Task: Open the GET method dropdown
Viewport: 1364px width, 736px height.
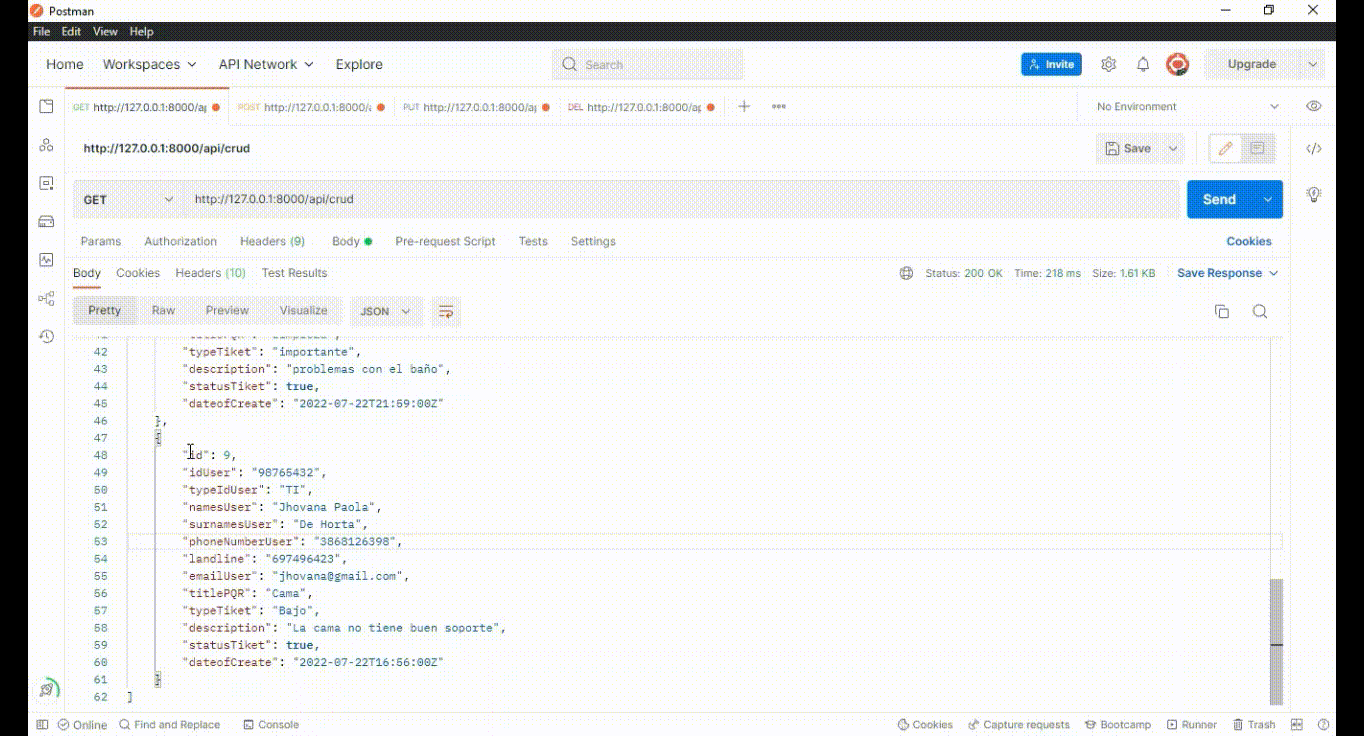Action: point(128,200)
